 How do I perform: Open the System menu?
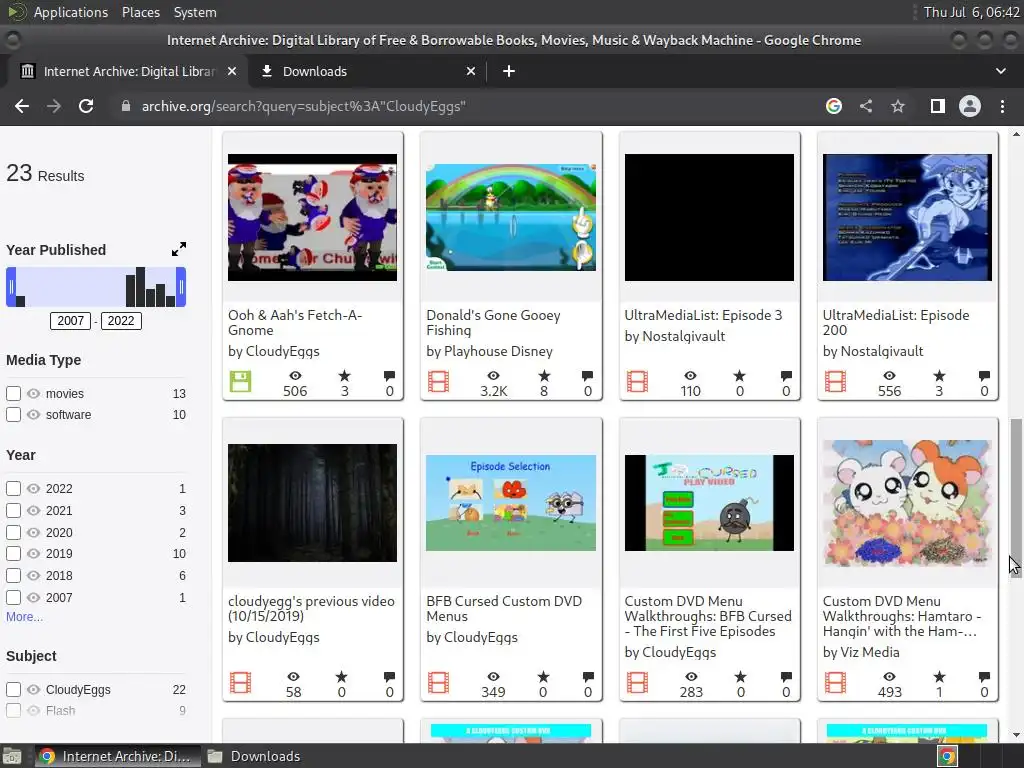[x=195, y=12]
